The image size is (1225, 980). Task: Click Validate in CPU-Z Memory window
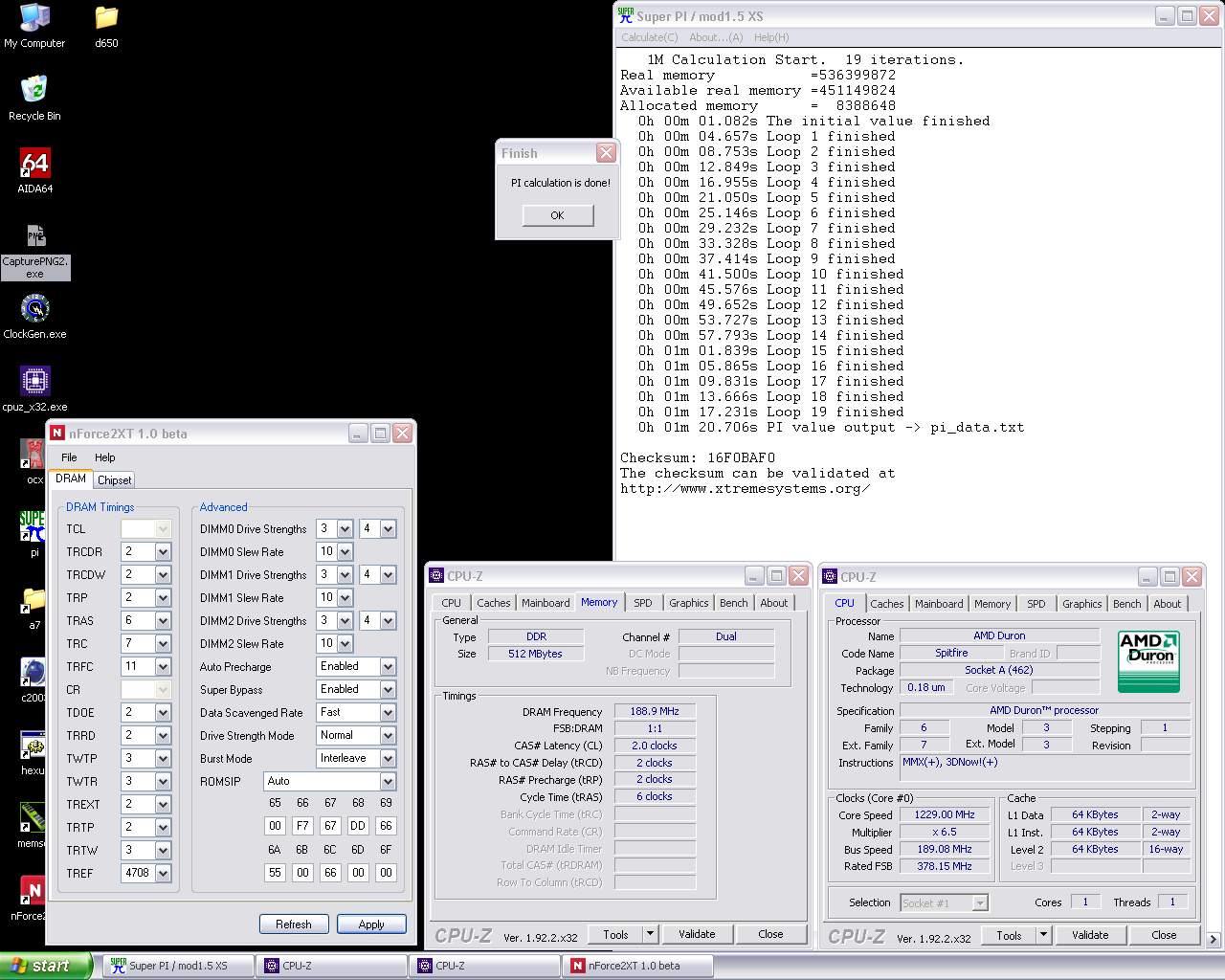(x=697, y=934)
